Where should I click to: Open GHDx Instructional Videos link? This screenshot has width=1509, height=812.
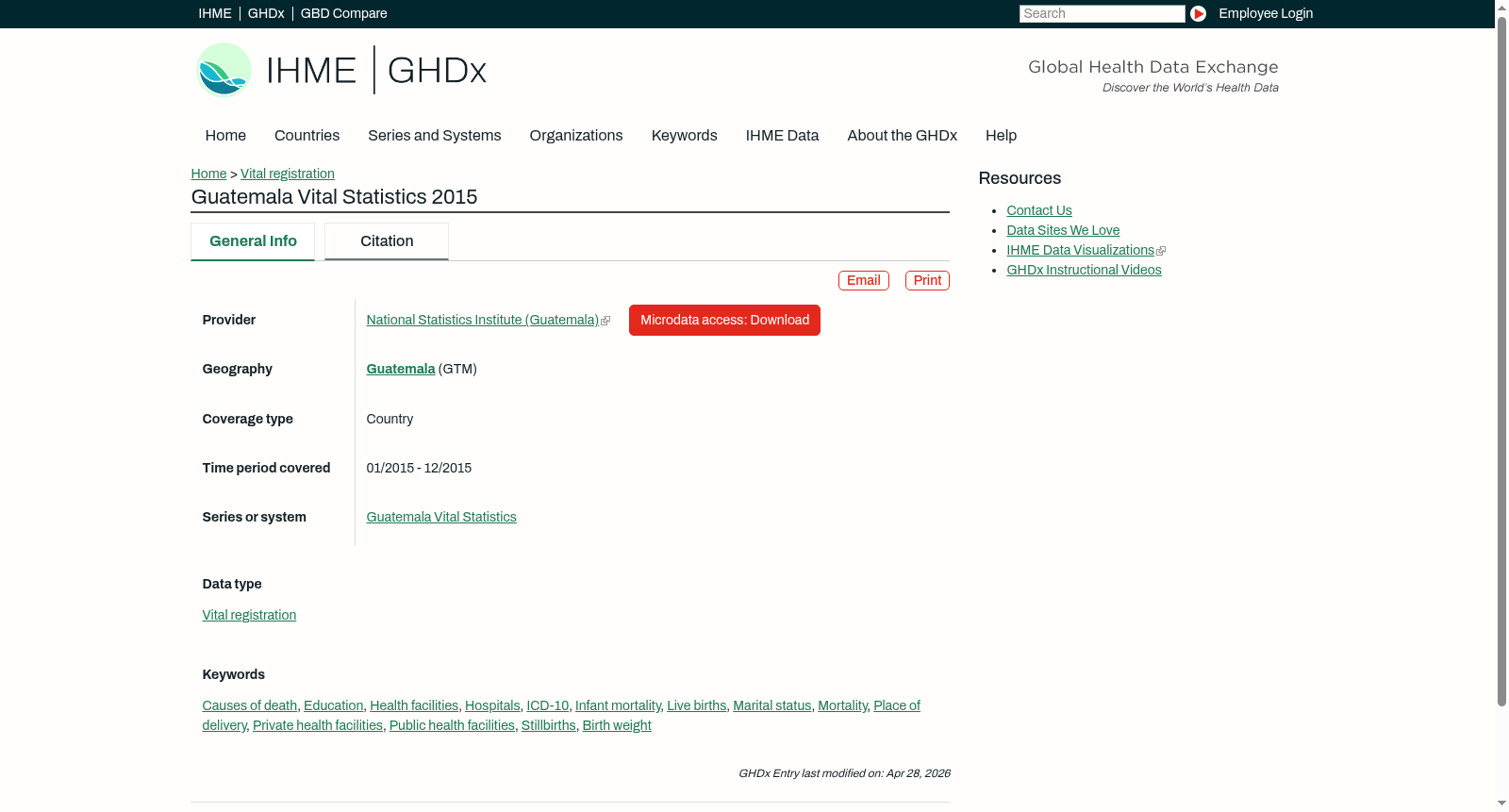(x=1084, y=270)
